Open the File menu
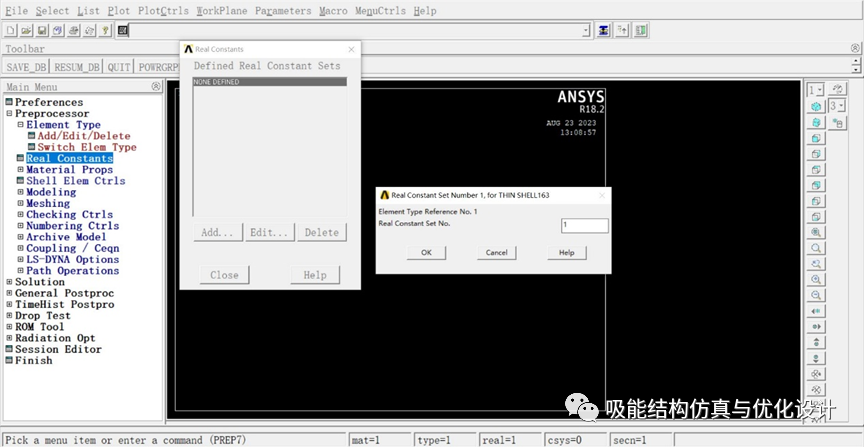Viewport: 864px width, 447px height. pyautogui.click(x=16, y=10)
